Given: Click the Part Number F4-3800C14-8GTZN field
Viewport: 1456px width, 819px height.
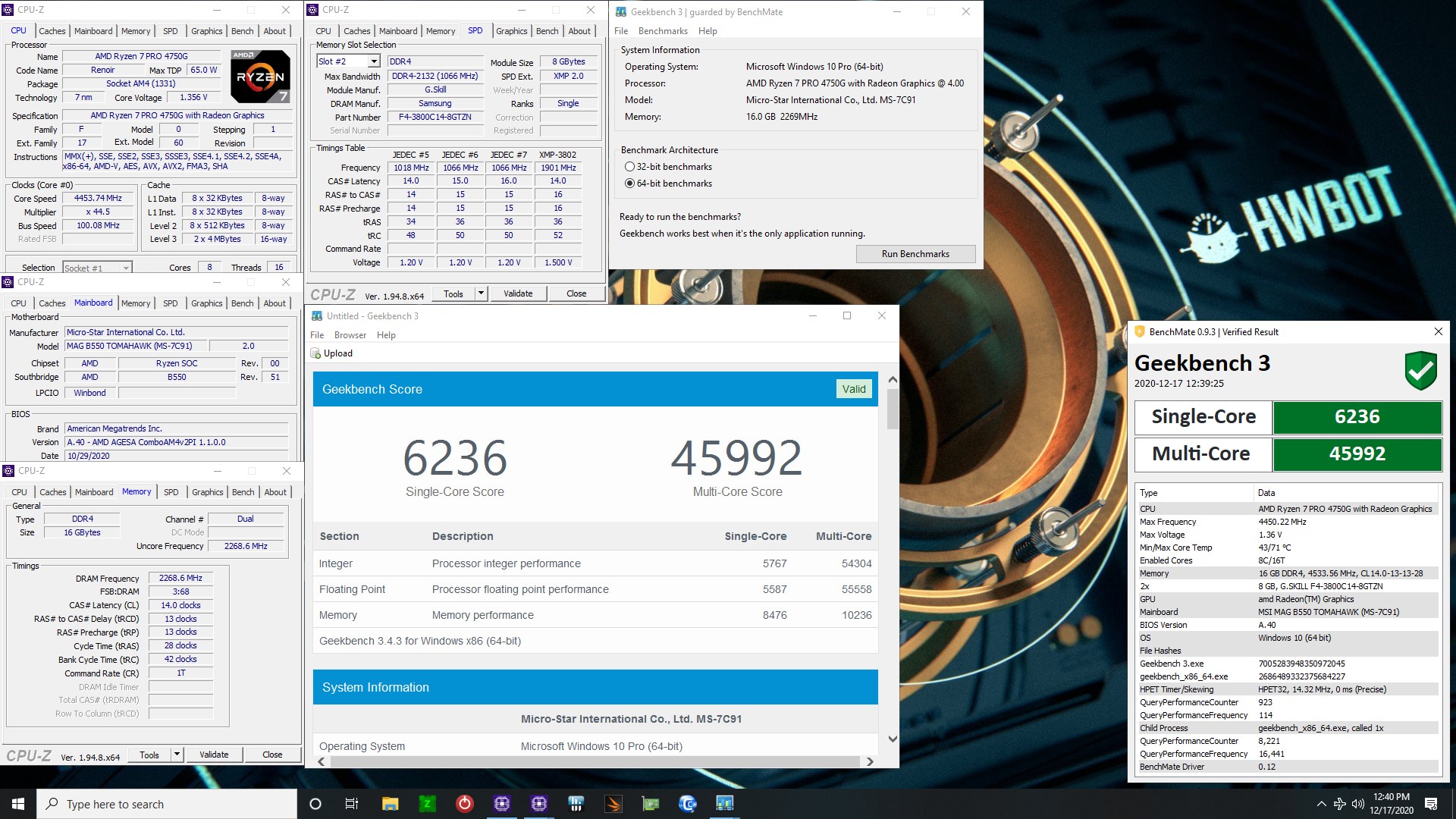Looking at the screenshot, I should tap(435, 118).
